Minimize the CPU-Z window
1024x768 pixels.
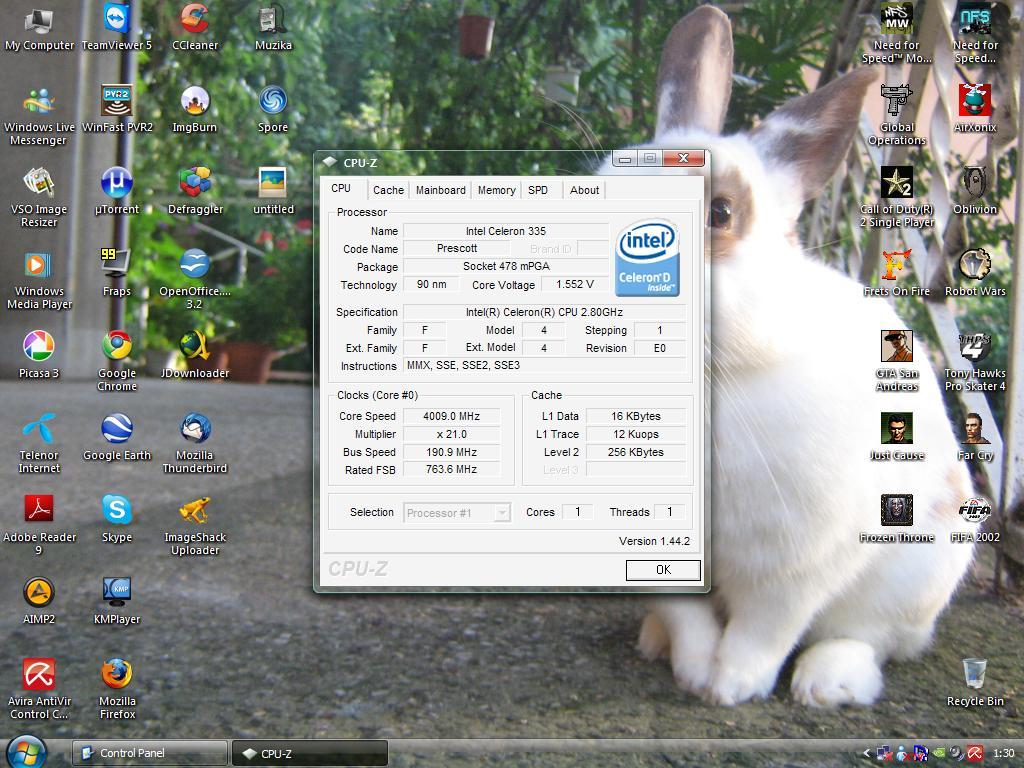click(624, 159)
